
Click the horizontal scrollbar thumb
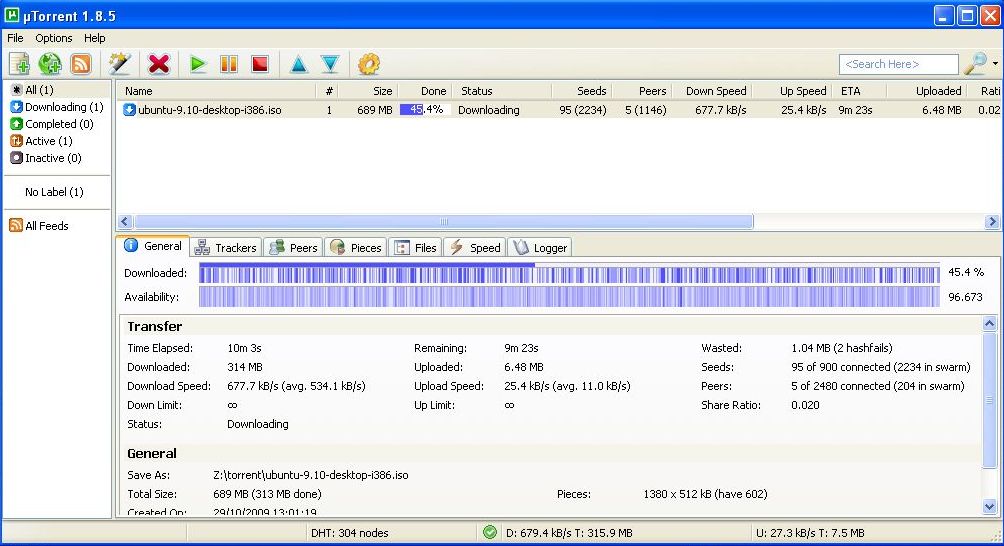444,221
